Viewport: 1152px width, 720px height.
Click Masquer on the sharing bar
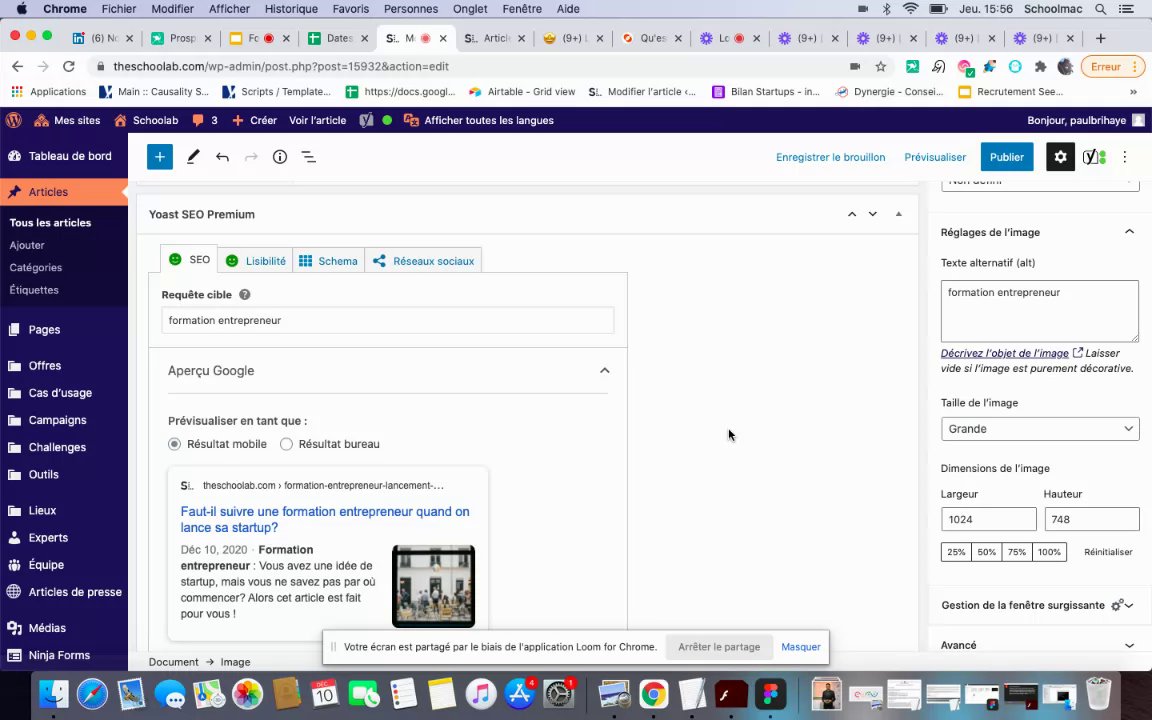pos(800,647)
